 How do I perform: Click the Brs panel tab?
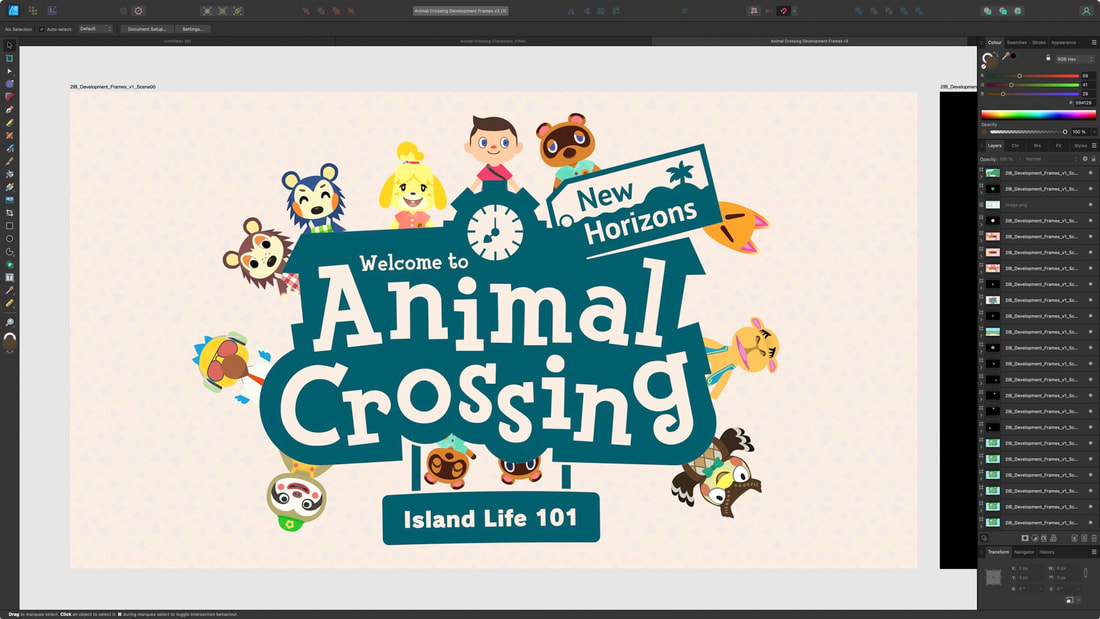(1037, 145)
